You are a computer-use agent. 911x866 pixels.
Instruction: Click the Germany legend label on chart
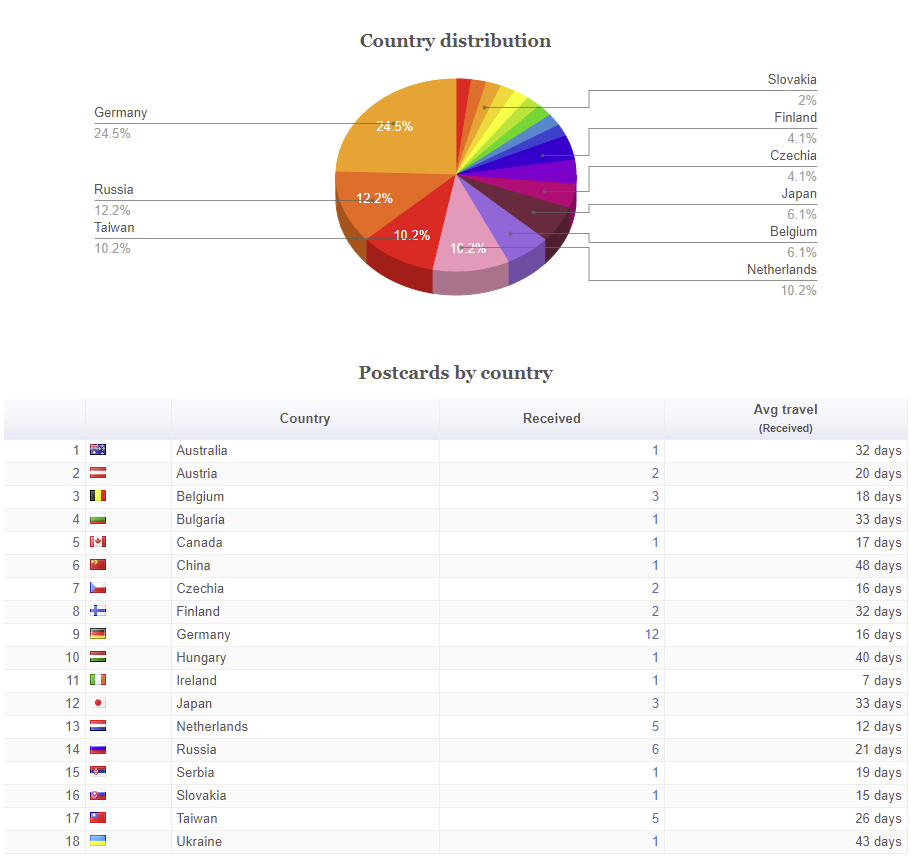(120, 113)
